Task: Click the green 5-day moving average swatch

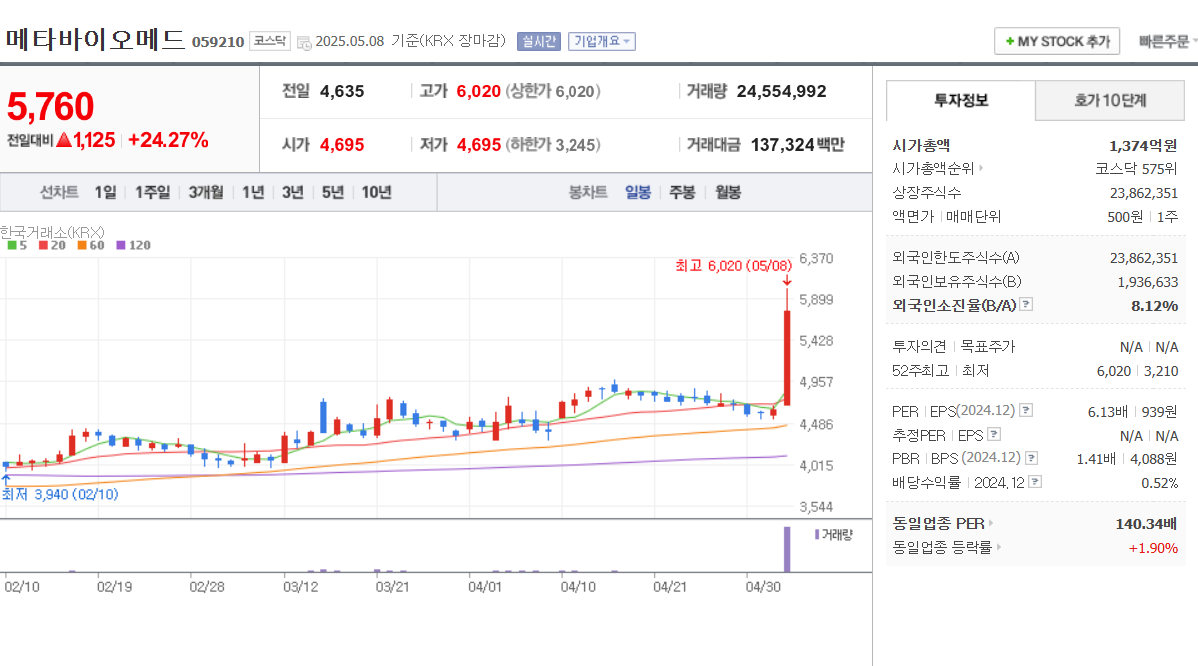Action: [11, 245]
